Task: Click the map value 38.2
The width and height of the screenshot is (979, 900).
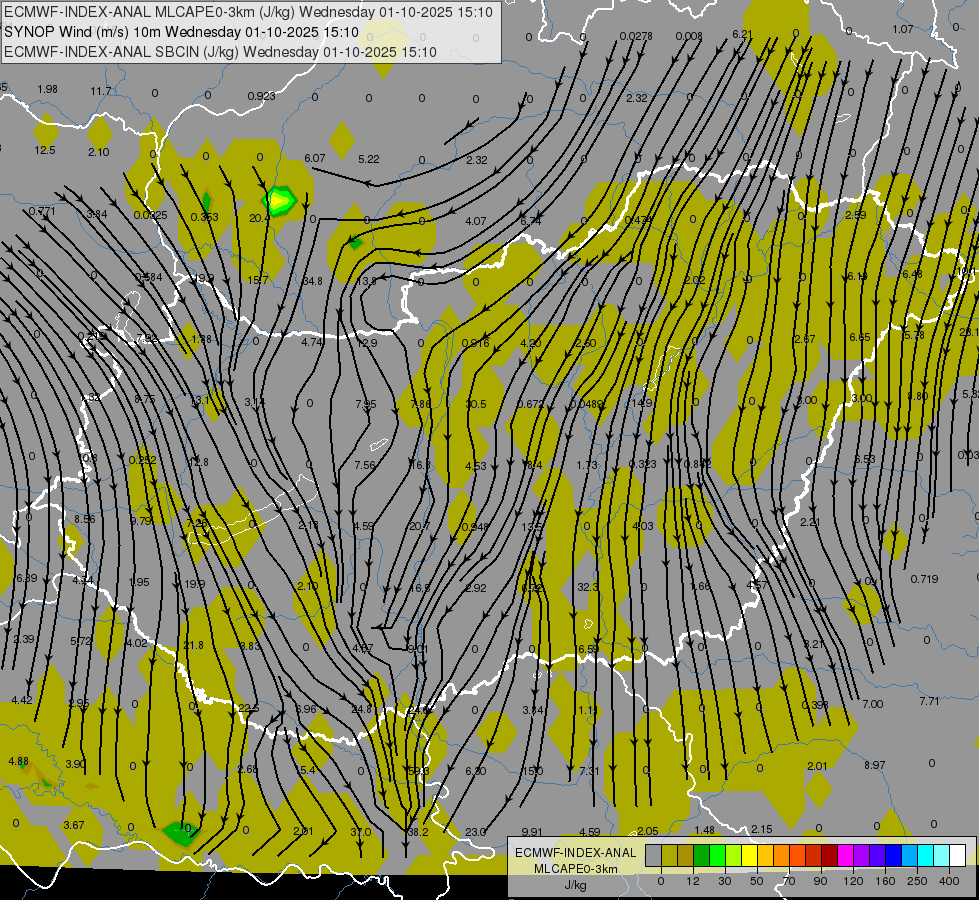Action: tap(418, 833)
